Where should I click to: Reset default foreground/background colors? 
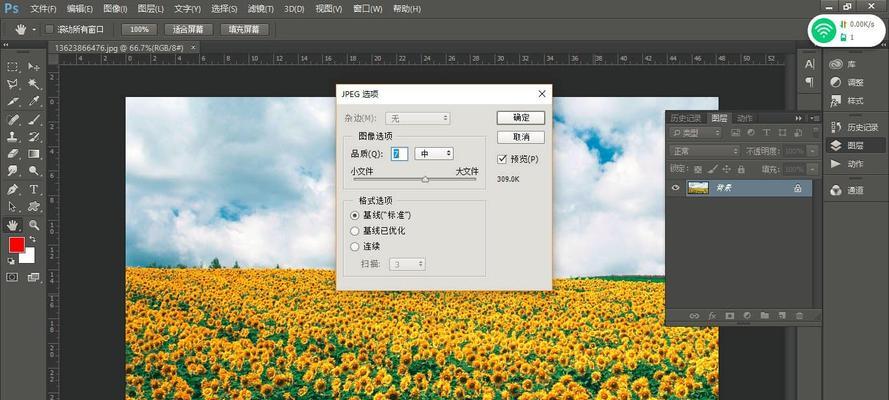tap(11, 261)
